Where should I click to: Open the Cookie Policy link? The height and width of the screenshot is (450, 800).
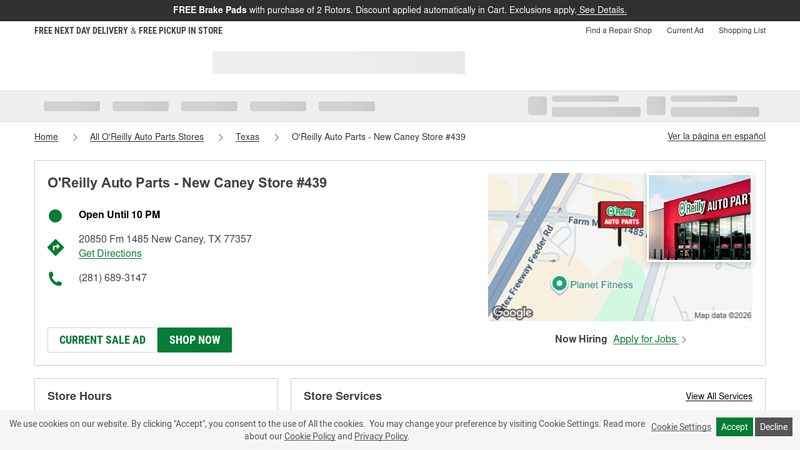(310, 436)
